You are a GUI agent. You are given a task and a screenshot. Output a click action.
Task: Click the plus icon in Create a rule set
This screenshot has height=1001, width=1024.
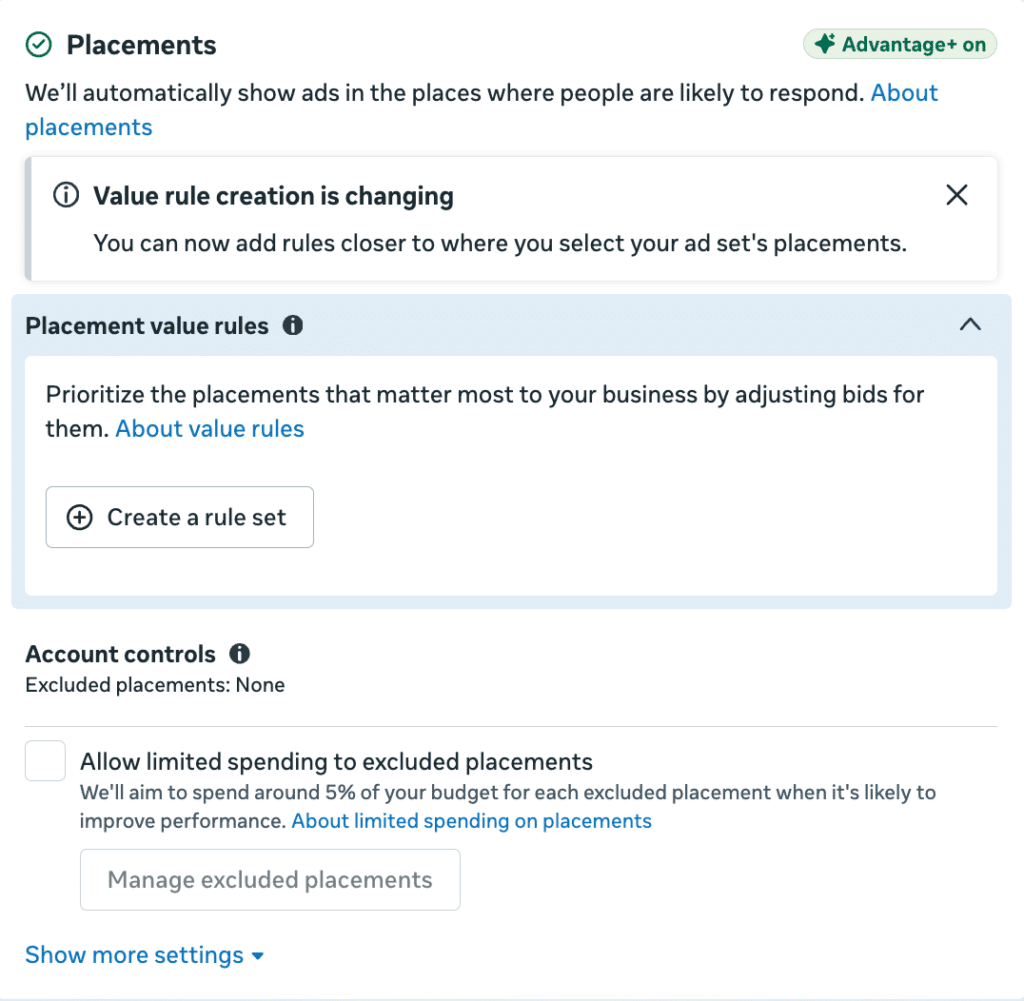click(80, 517)
